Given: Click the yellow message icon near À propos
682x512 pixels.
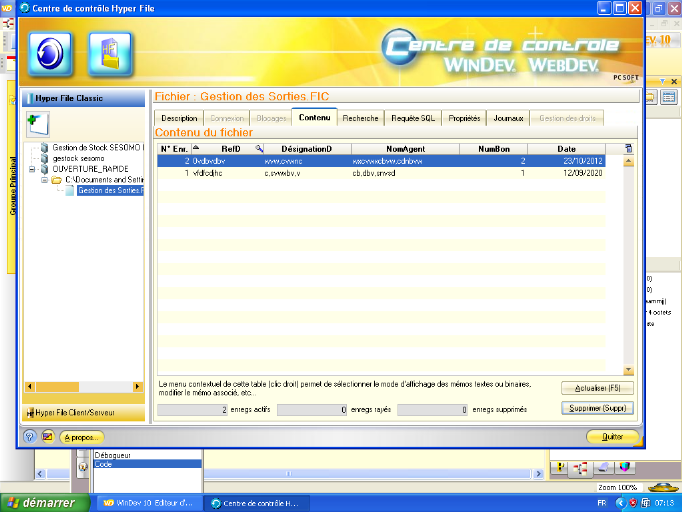Looking at the screenshot, I should (x=47, y=437).
